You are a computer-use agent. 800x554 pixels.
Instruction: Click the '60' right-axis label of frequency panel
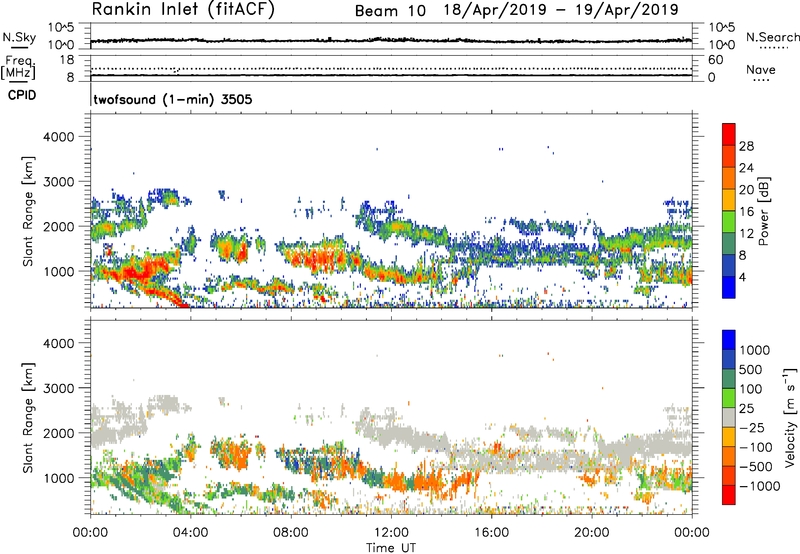715,60
